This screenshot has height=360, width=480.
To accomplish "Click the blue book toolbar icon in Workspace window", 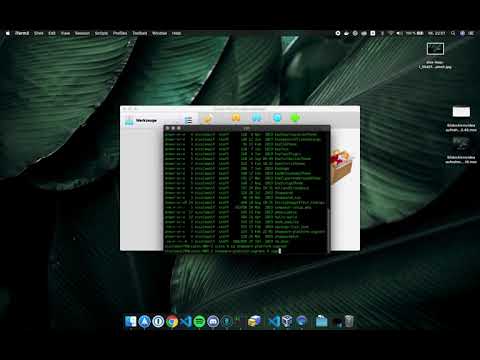I will (x=257, y=117).
